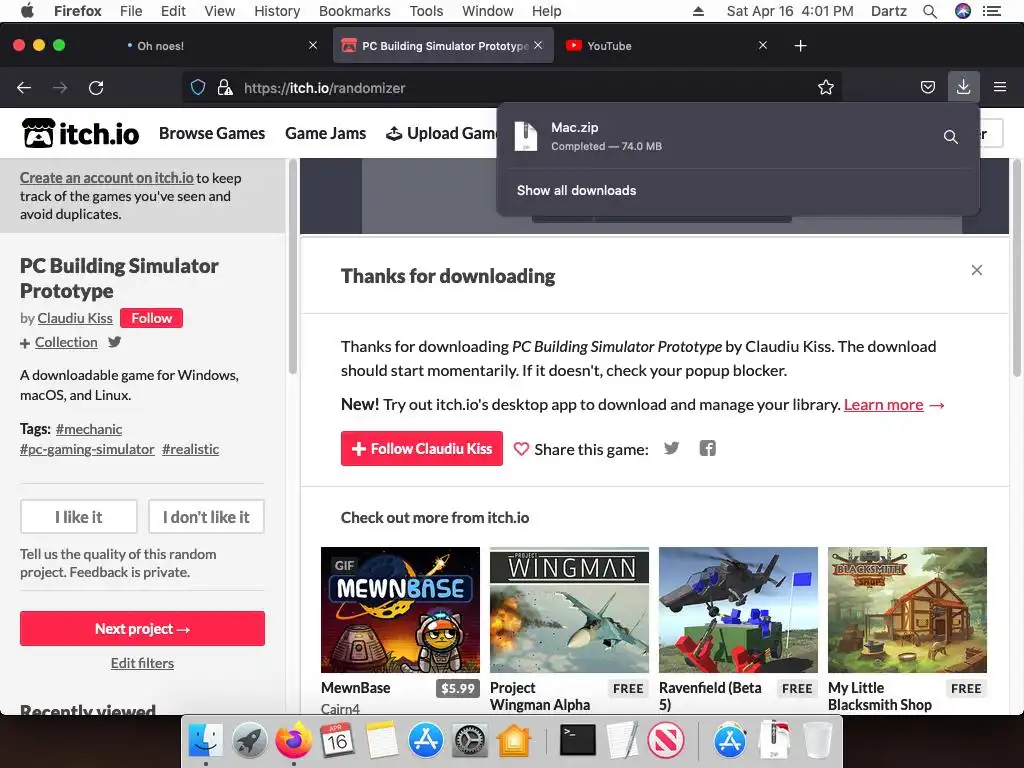The height and width of the screenshot is (768, 1024).
Task: Open the Firefox hamburger application menu
Action: click(x=1000, y=87)
